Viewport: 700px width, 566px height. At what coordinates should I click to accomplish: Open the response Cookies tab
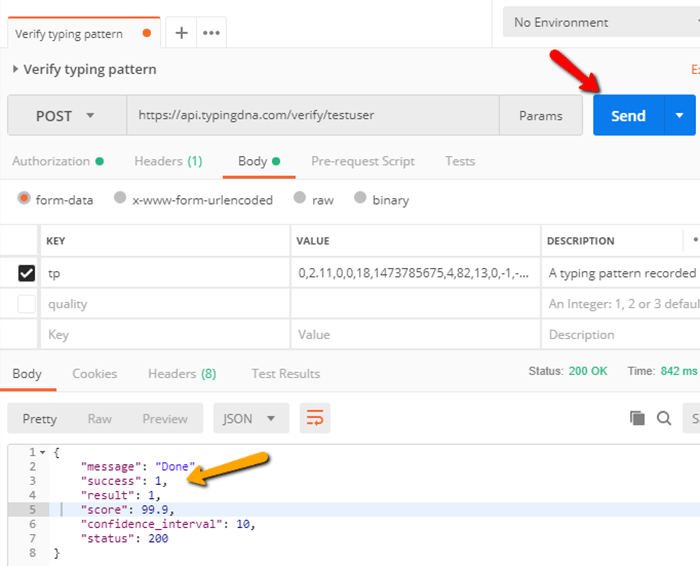pos(95,374)
